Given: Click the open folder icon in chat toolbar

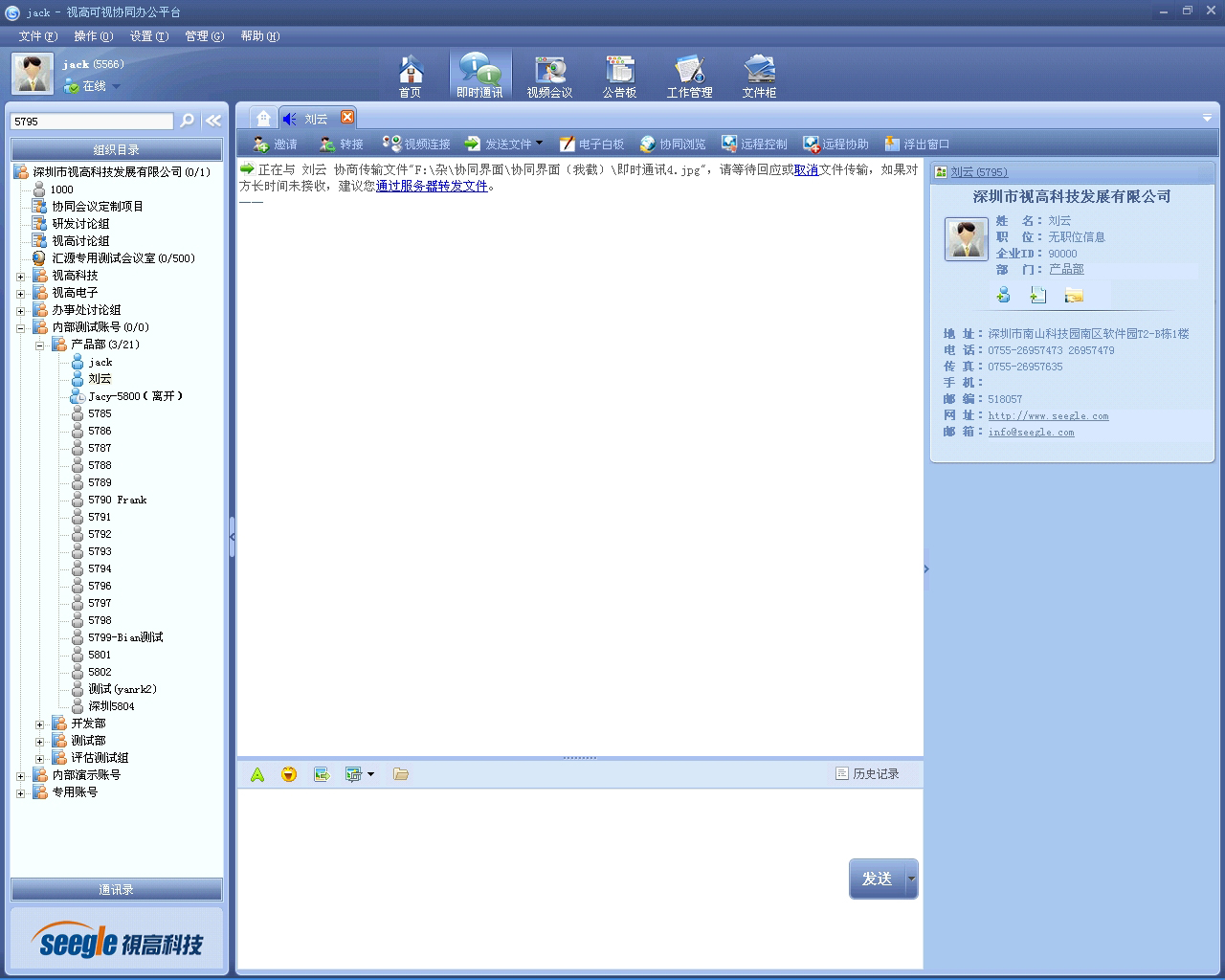Looking at the screenshot, I should [400, 774].
